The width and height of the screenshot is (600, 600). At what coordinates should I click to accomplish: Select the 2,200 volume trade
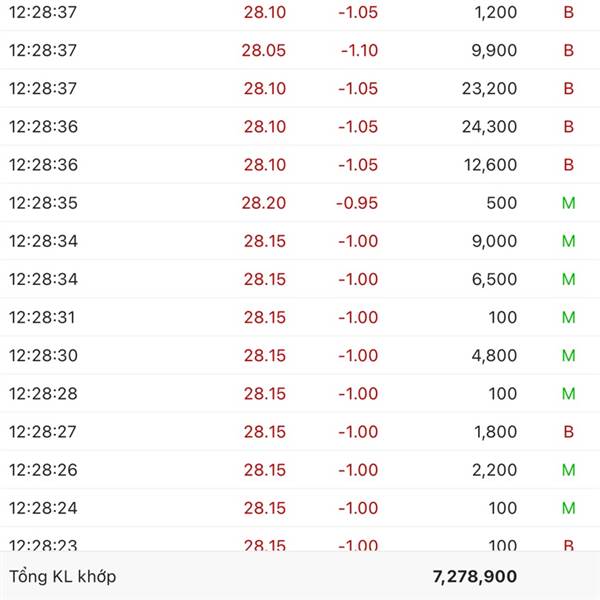point(495,470)
